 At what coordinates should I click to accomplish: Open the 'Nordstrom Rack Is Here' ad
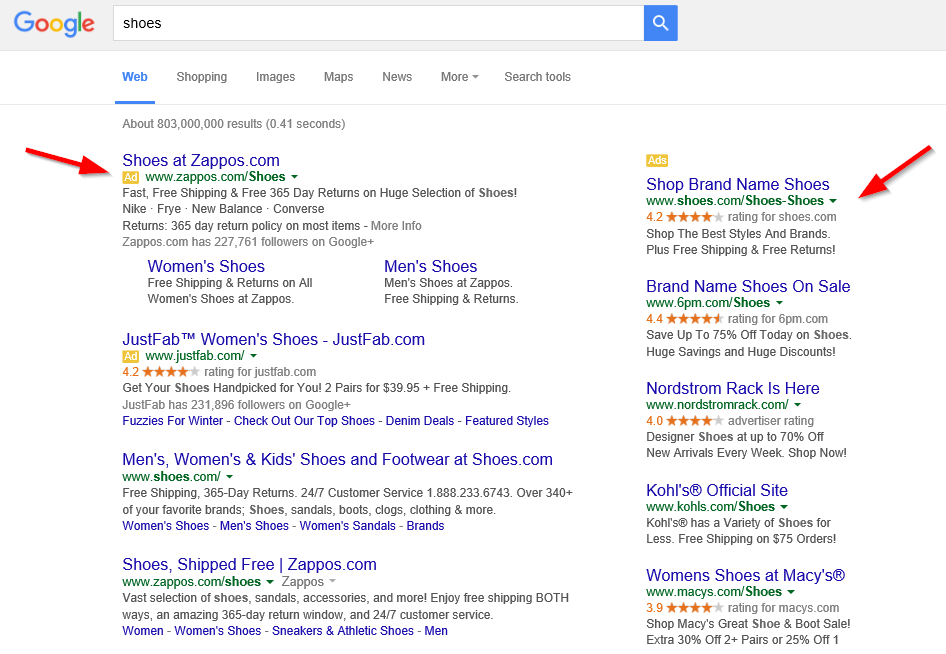pos(733,388)
